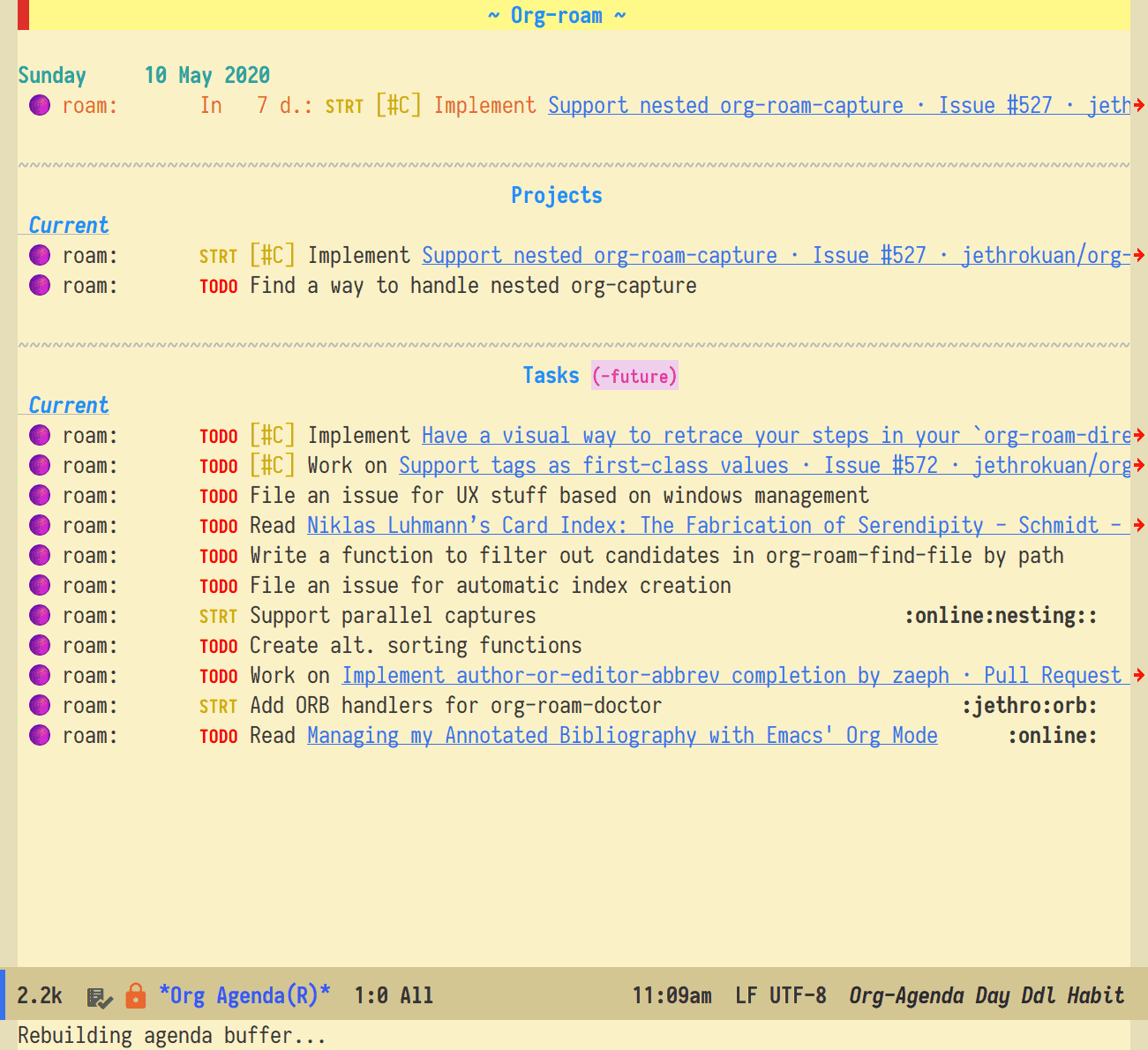This screenshot has width=1148, height=1050.
Task: Click the 'Rebuilding agenda buffer...' echo area message
Action: click(x=172, y=1035)
